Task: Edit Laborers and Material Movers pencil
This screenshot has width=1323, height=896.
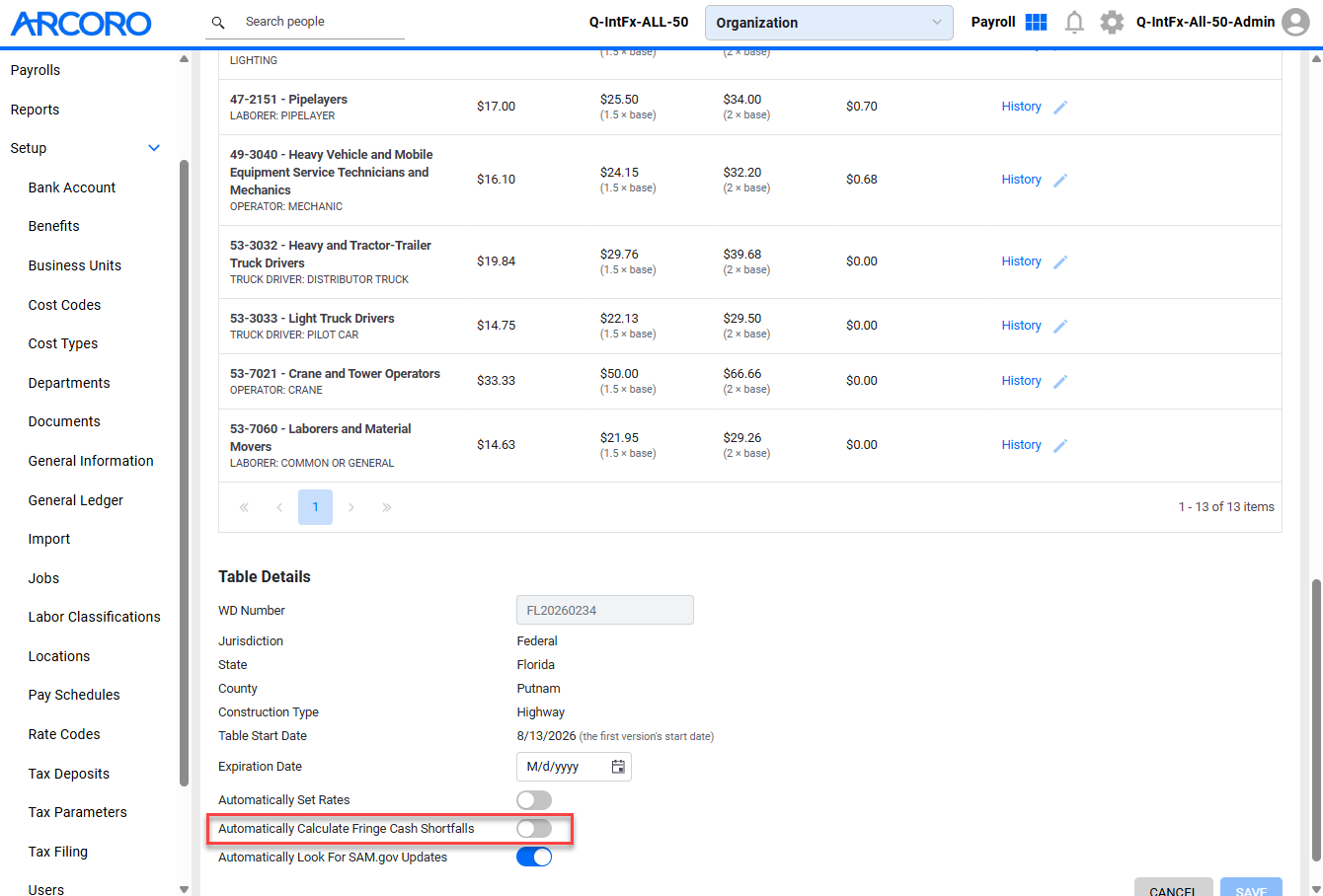Action: click(x=1060, y=445)
